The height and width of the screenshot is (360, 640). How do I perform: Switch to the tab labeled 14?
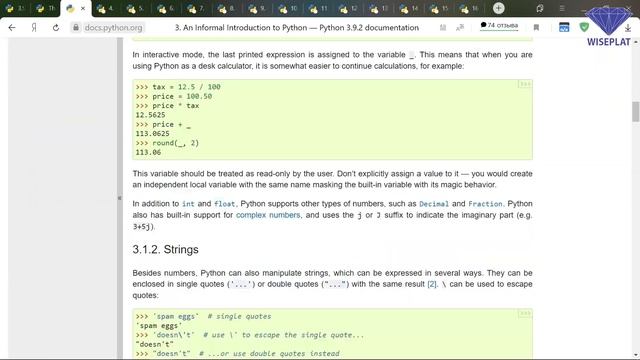(x=409, y=8)
